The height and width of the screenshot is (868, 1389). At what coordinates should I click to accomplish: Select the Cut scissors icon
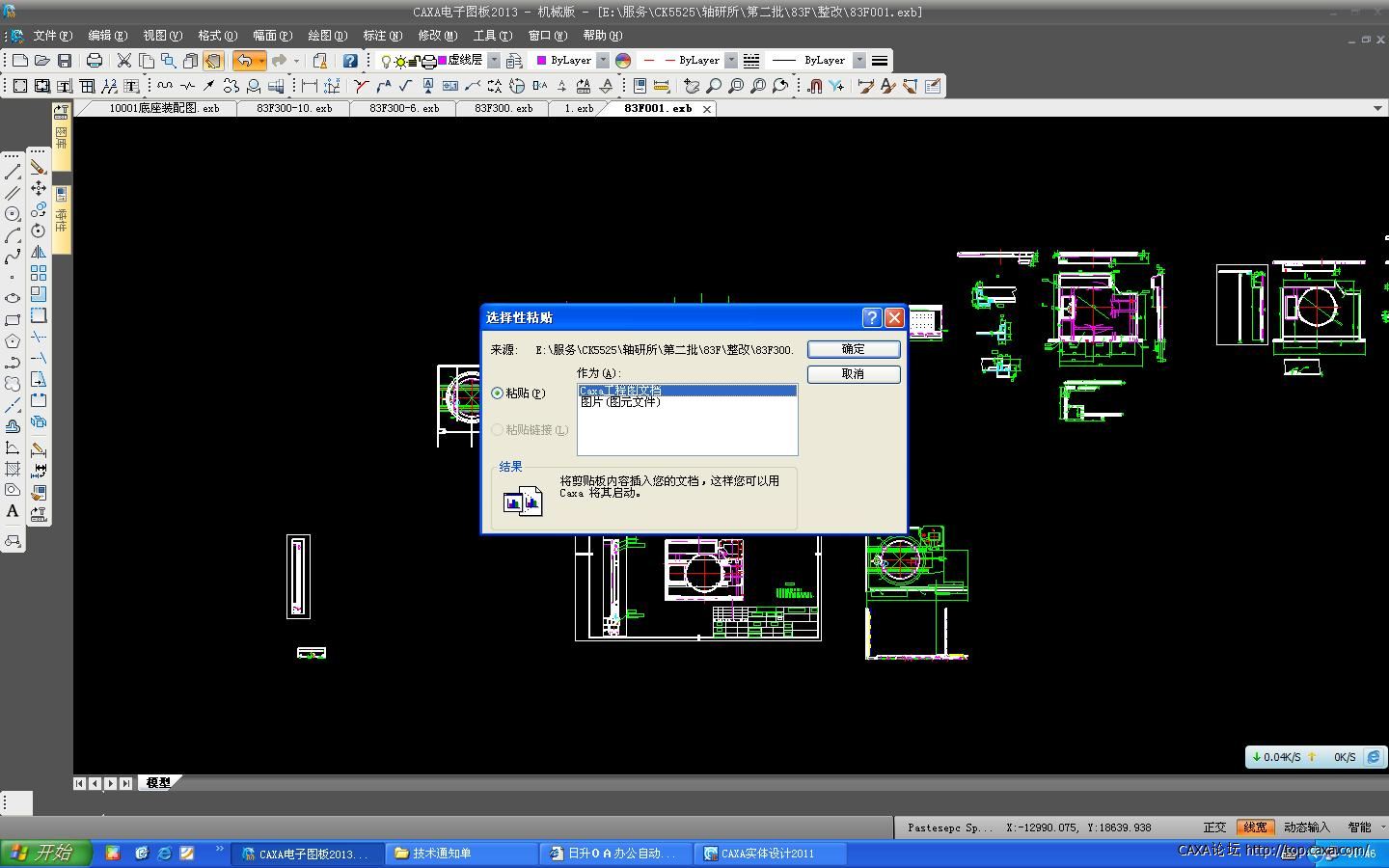[x=124, y=61]
